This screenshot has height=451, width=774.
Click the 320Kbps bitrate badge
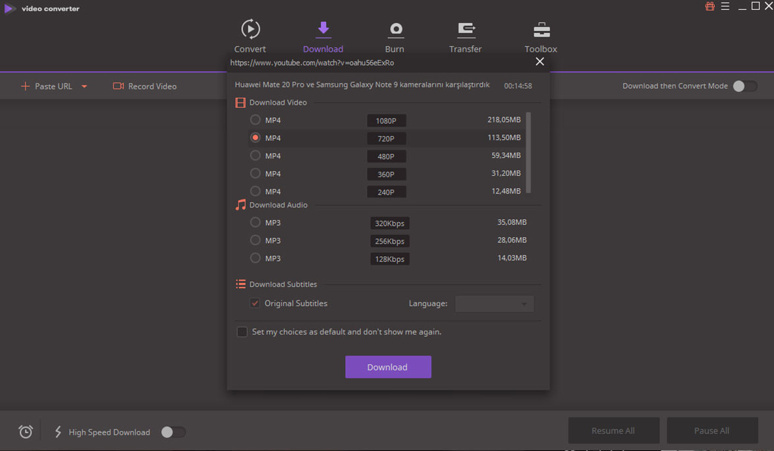(x=390, y=224)
